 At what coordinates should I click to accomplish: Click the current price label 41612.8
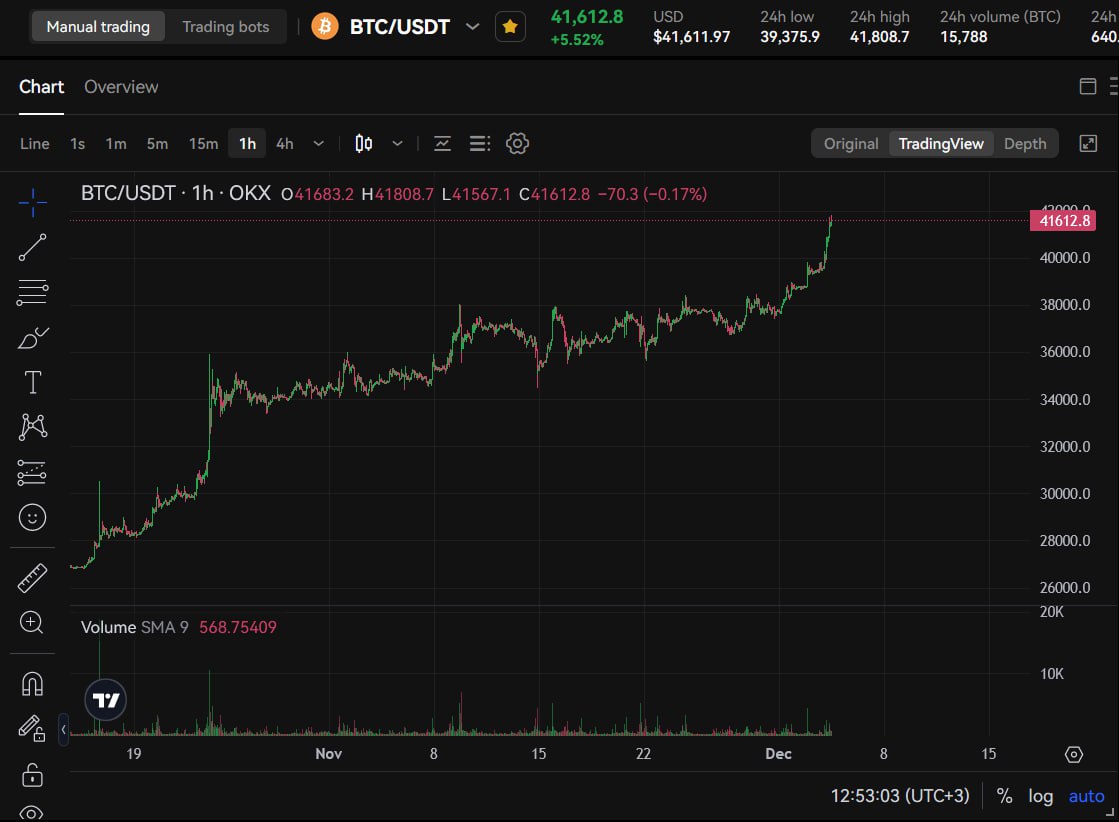pyautogui.click(x=1063, y=220)
